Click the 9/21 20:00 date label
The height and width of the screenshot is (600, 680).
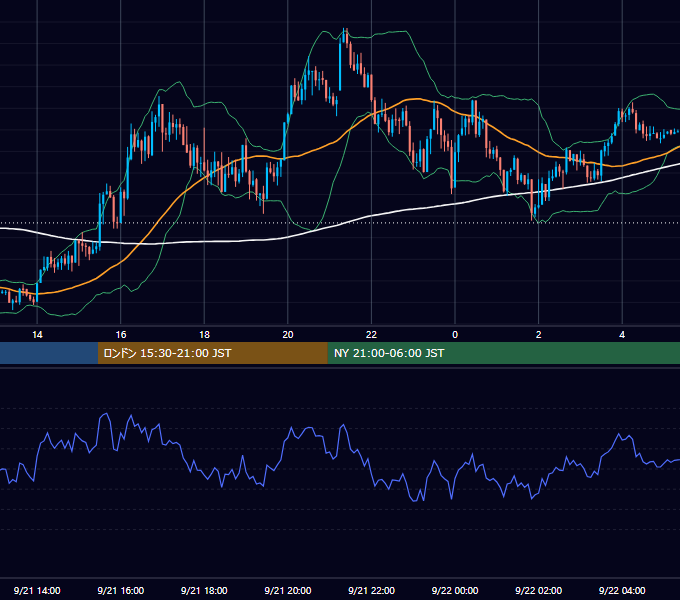(x=288, y=590)
